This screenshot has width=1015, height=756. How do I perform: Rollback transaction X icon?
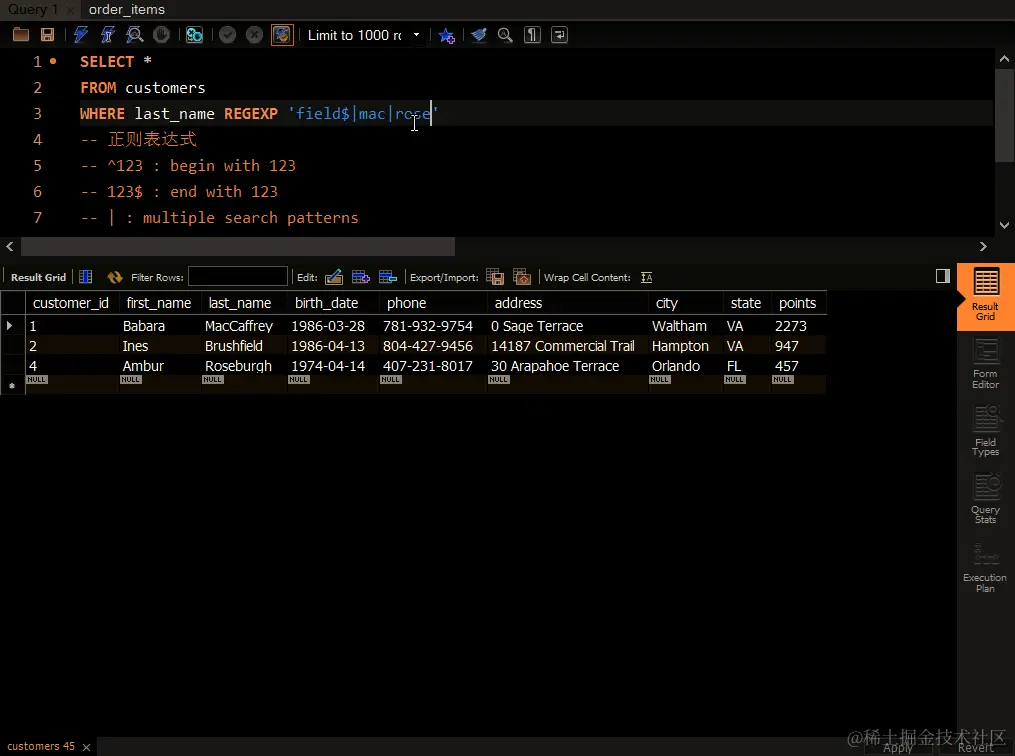tap(254, 35)
